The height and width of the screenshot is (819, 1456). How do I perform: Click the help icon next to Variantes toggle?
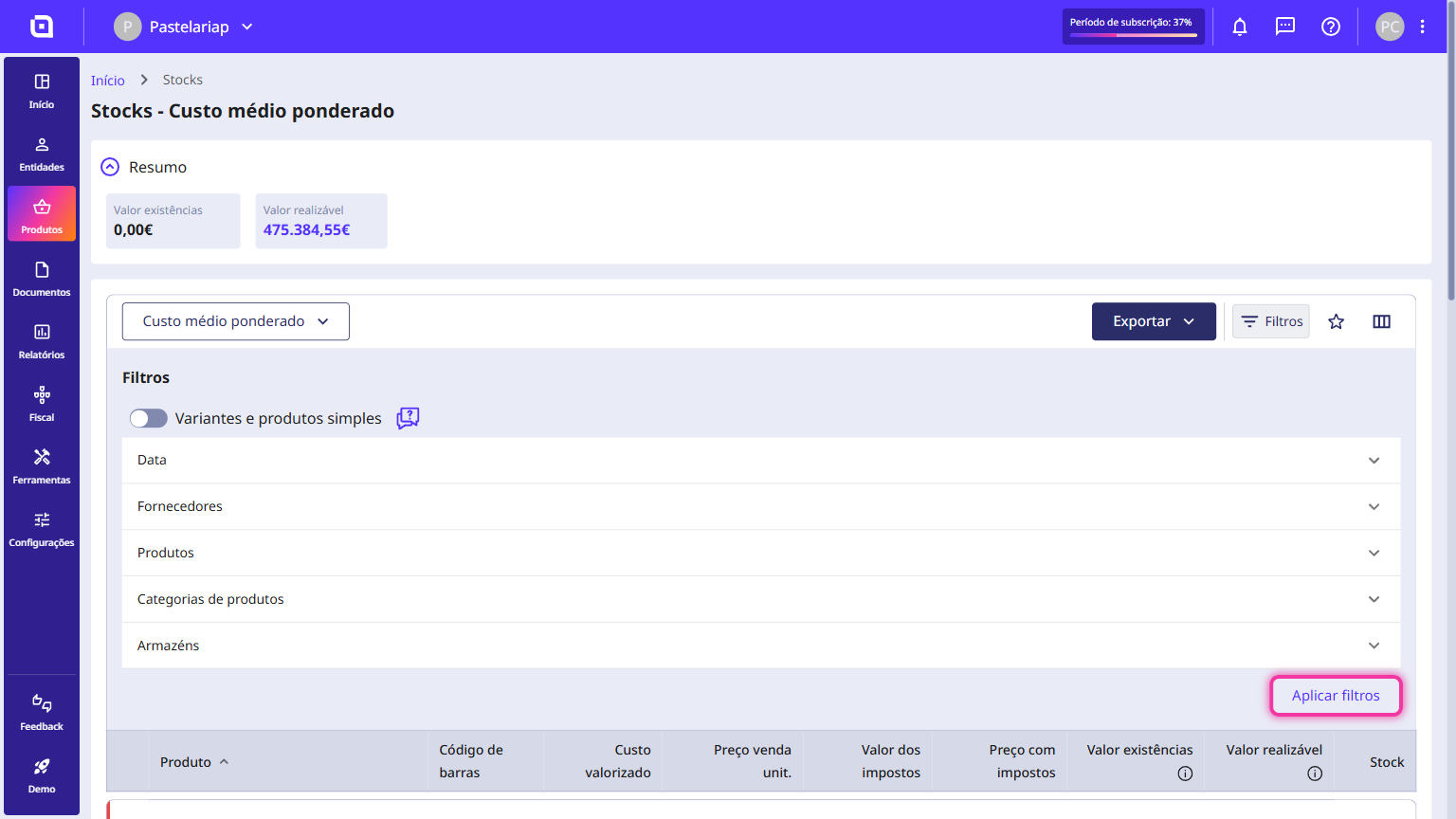pyautogui.click(x=408, y=418)
